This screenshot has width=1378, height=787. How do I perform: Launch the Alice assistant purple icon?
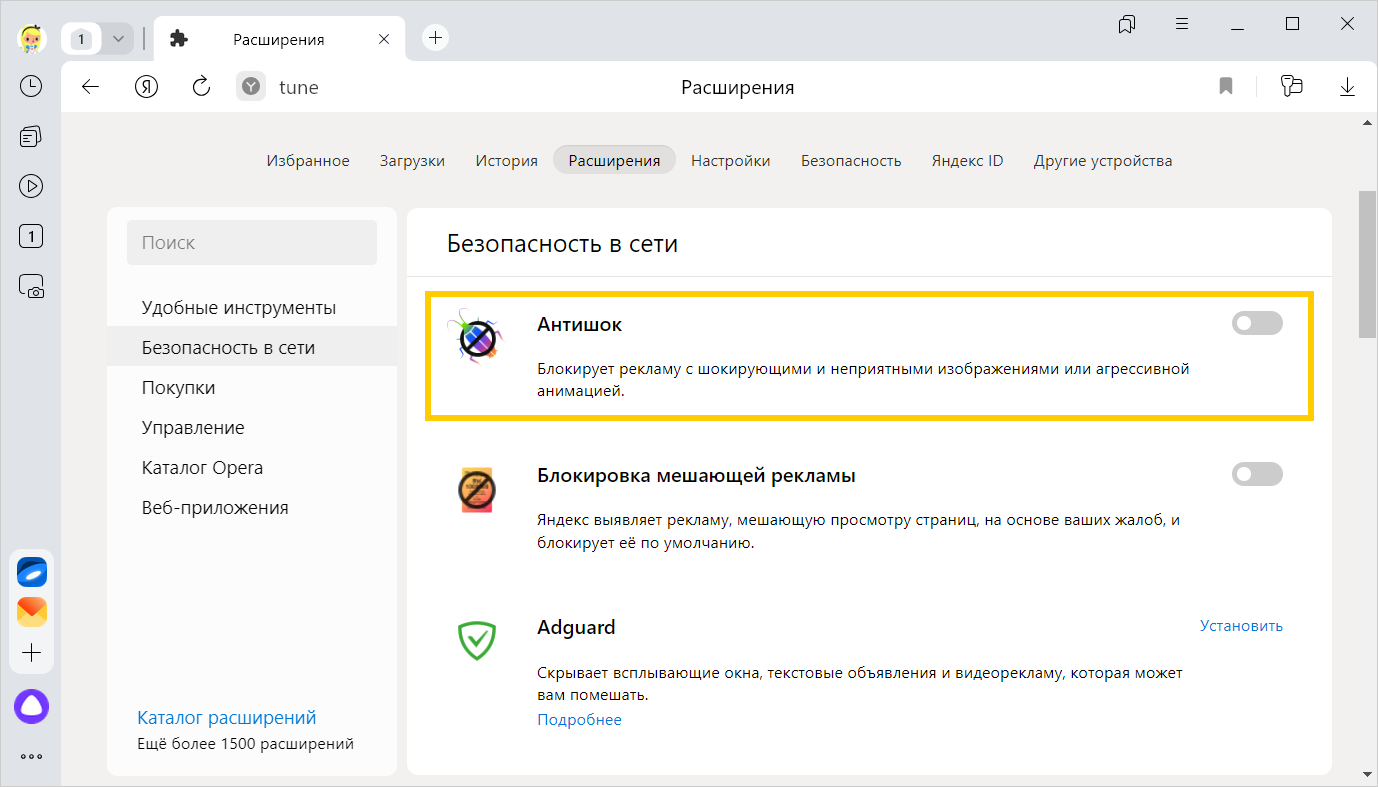pyautogui.click(x=32, y=707)
